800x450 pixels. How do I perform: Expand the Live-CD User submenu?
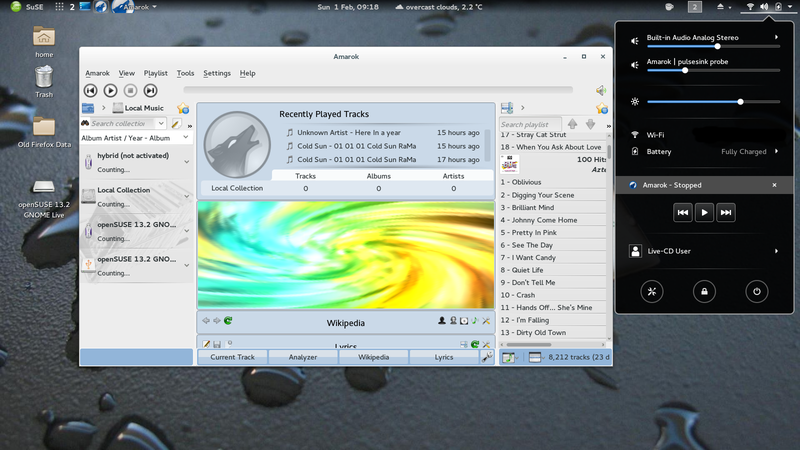(776, 251)
